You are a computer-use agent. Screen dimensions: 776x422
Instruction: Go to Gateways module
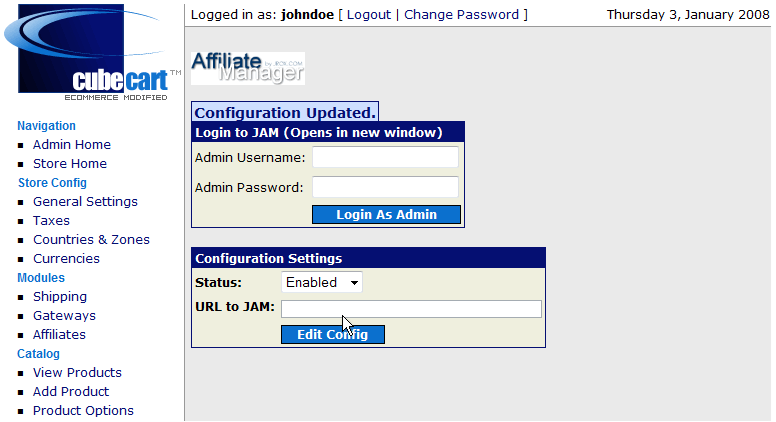(x=64, y=316)
